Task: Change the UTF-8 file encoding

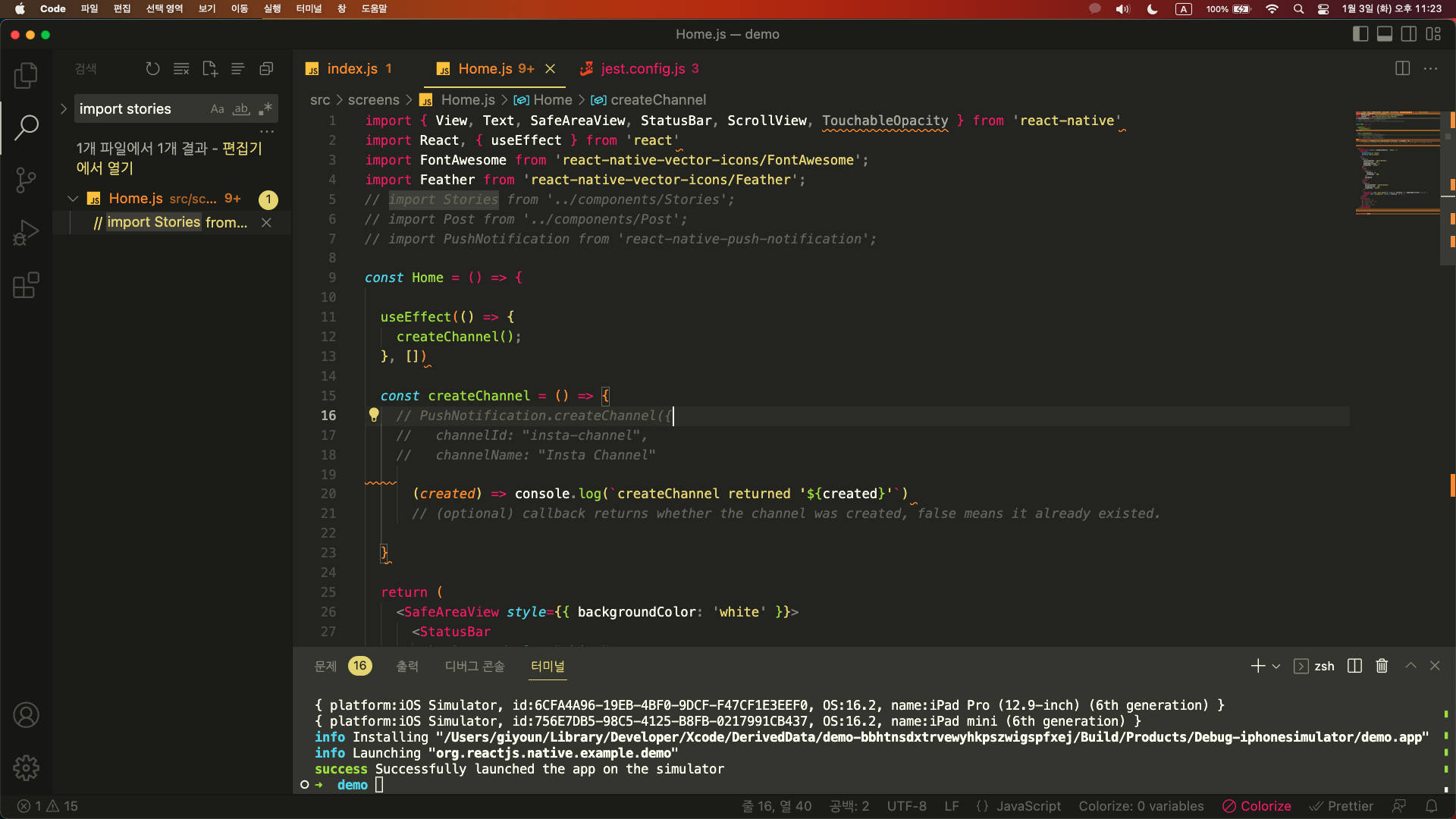Action: point(906,806)
